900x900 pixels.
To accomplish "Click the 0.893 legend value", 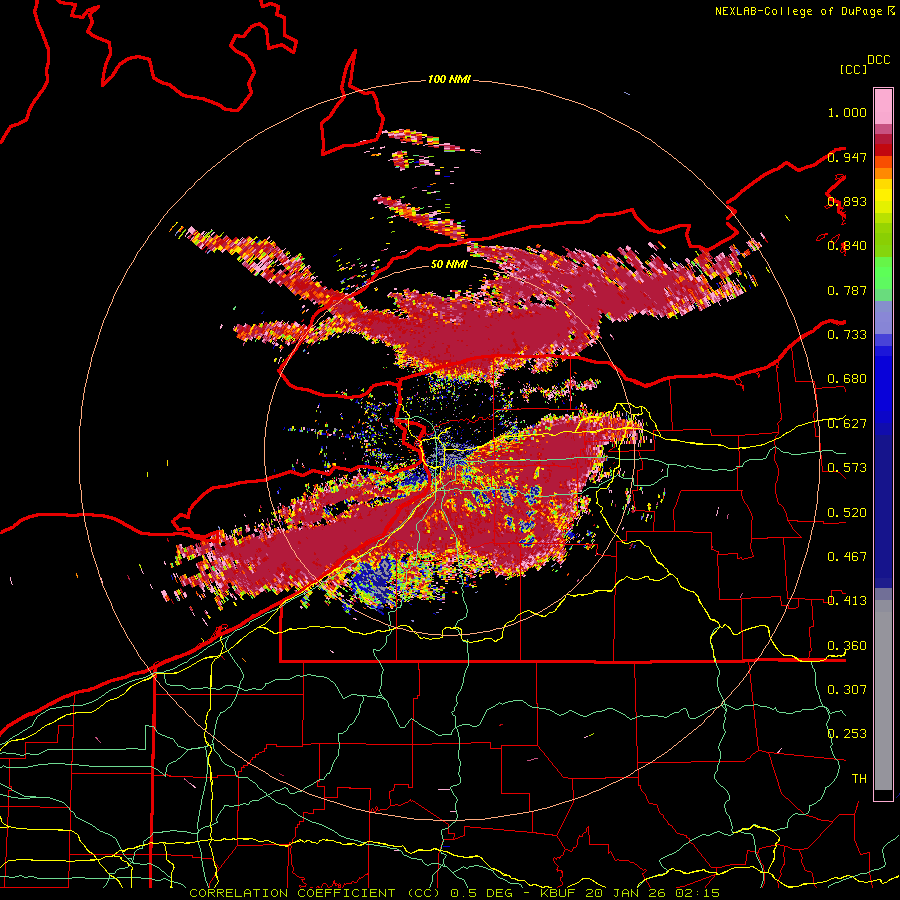I will [x=847, y=201].
